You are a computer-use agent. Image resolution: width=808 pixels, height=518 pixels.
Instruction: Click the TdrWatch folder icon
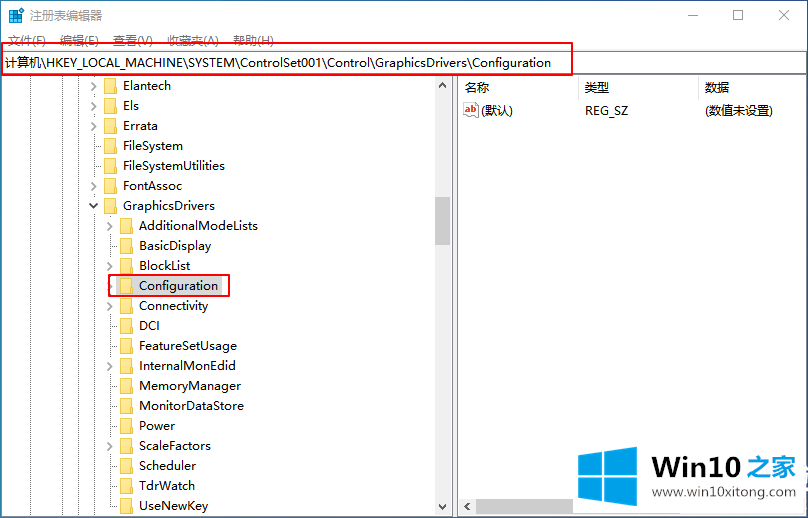click(126, 486)
